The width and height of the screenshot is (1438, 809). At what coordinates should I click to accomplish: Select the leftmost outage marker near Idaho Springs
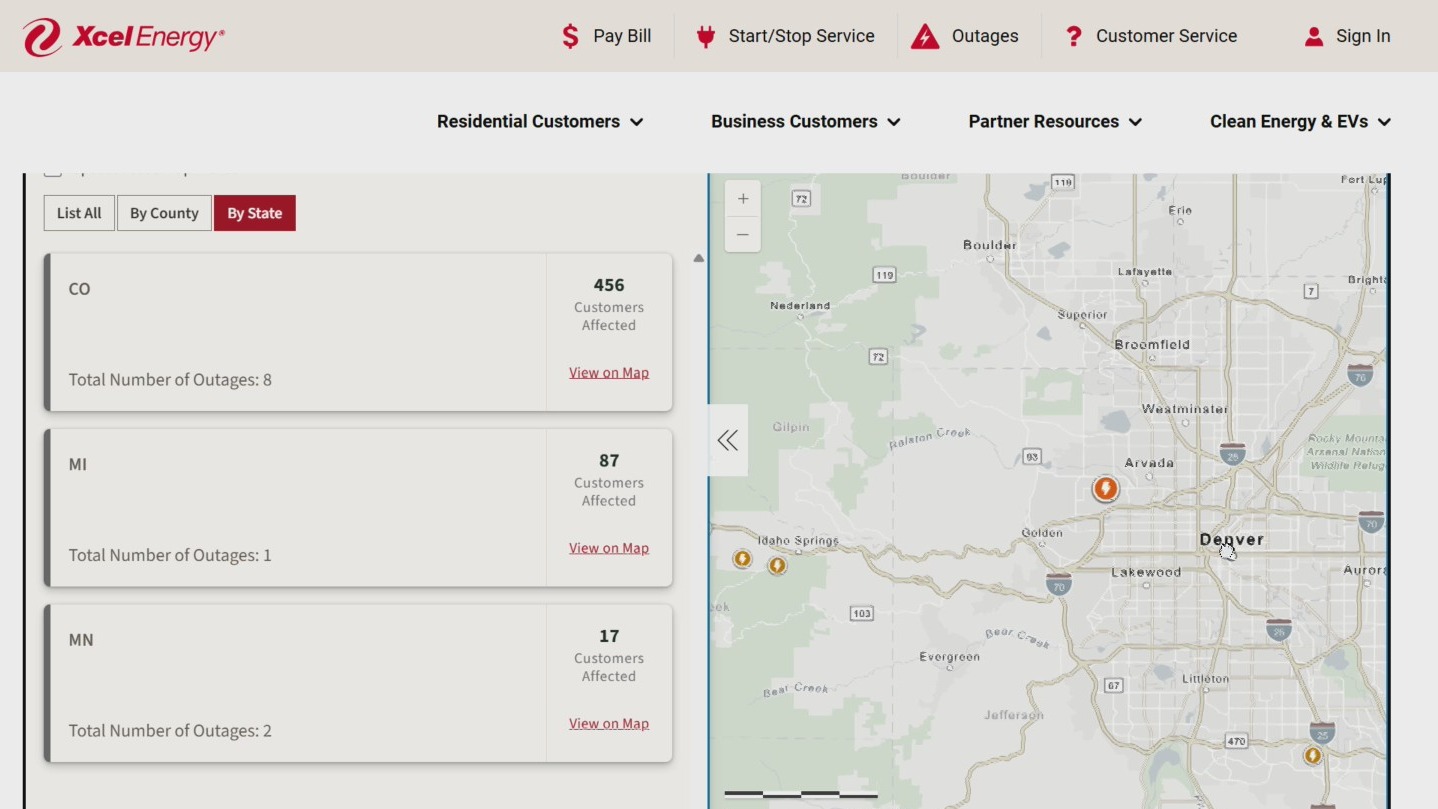coord(742,559)
